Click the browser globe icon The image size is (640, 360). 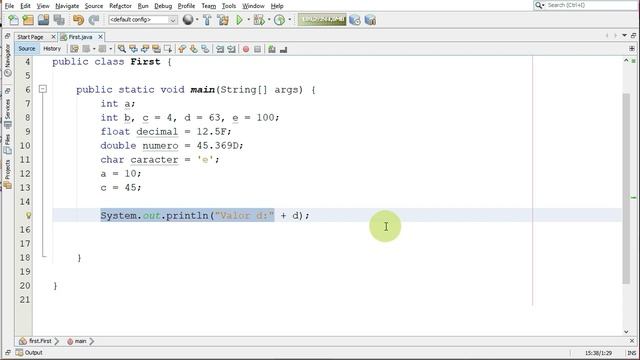188,20
